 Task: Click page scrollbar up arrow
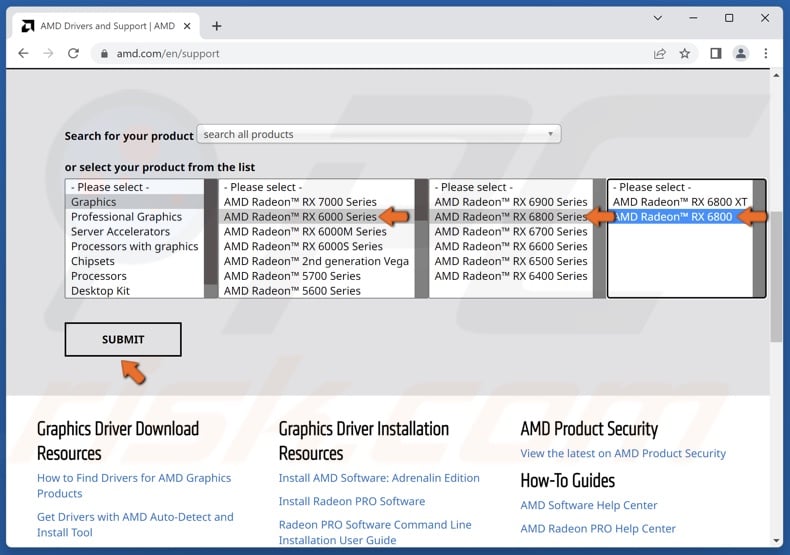click(x=776, y=76)
